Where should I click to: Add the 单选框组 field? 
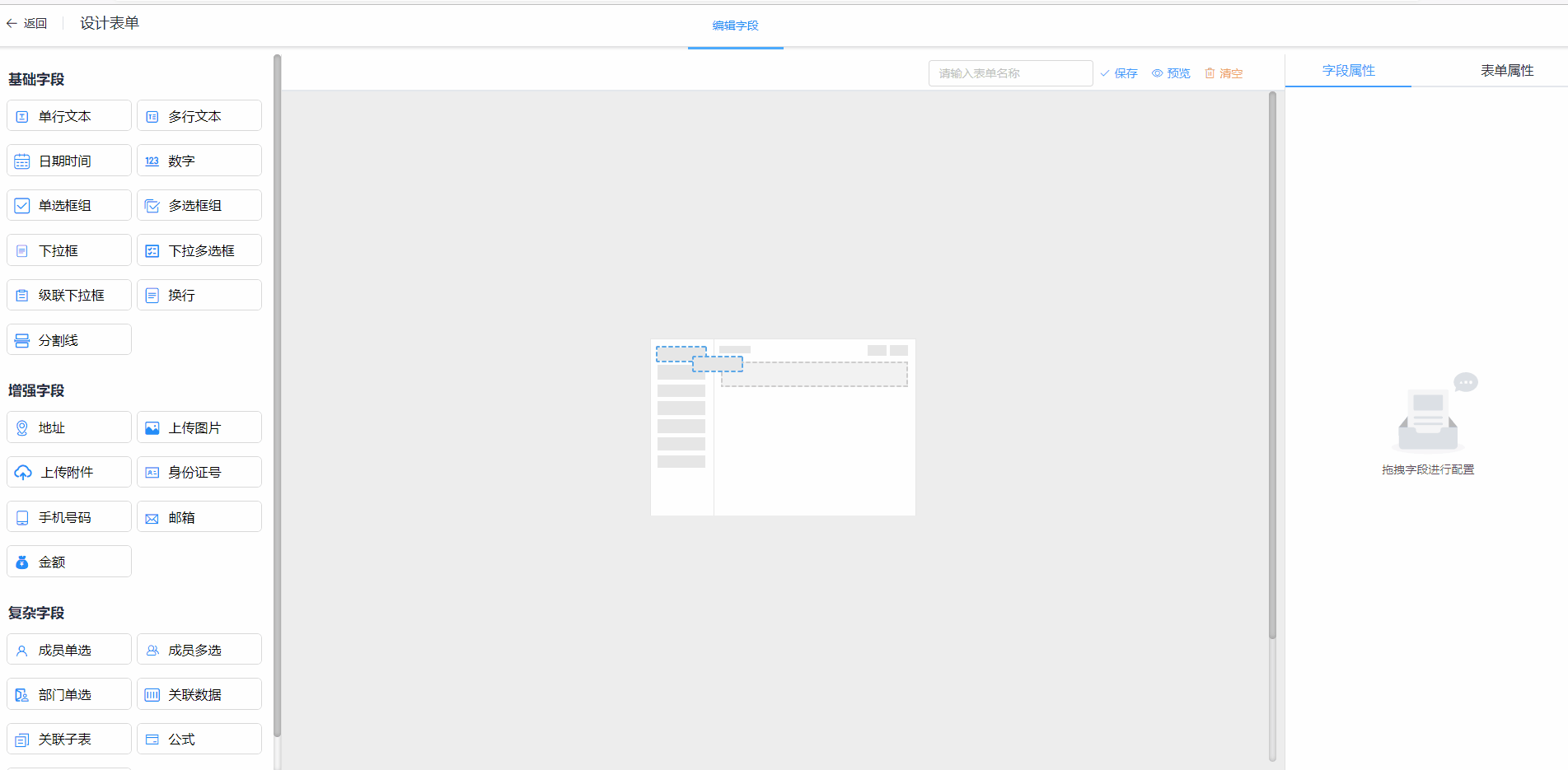(x=69, y=205)
